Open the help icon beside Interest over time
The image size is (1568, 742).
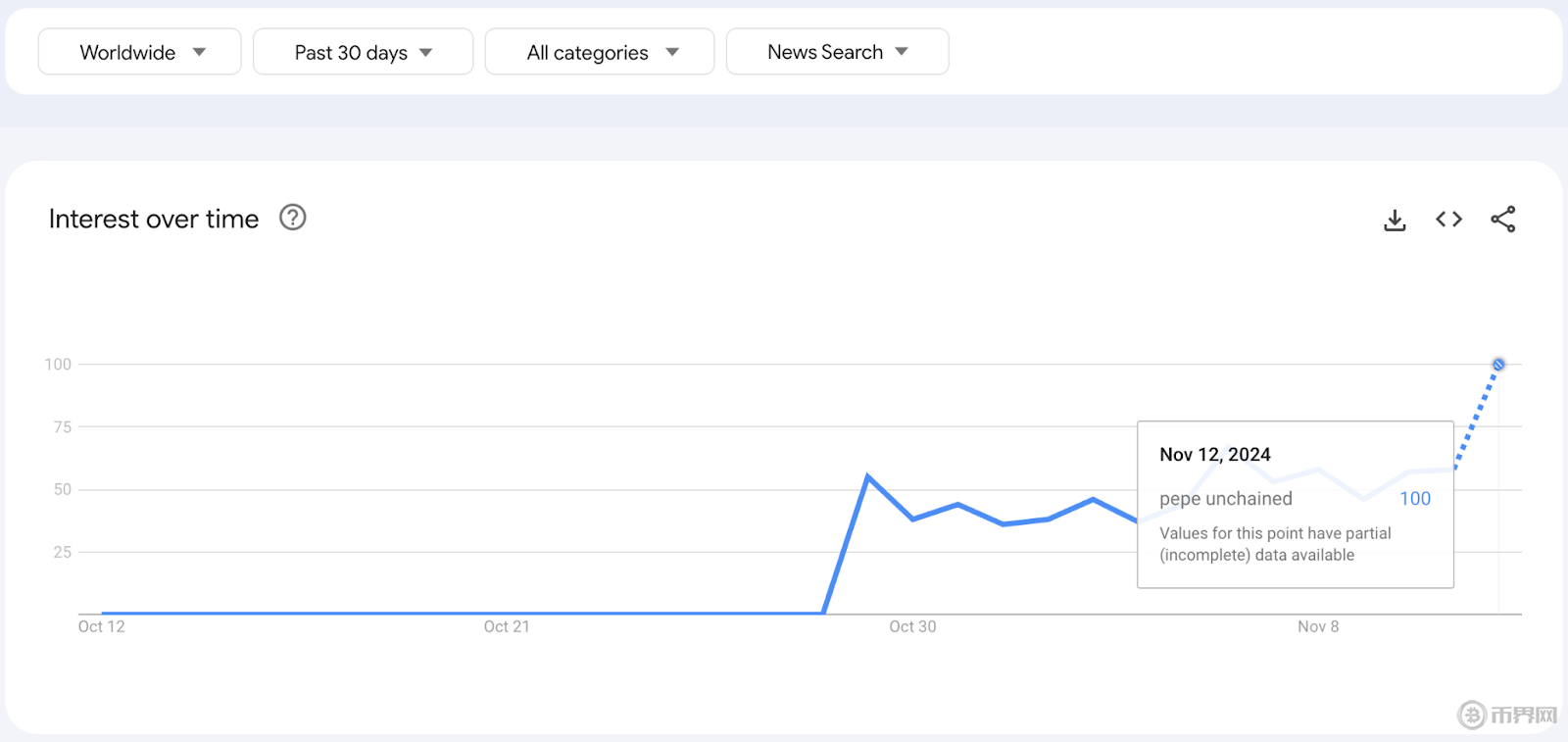tap(293, 218)
